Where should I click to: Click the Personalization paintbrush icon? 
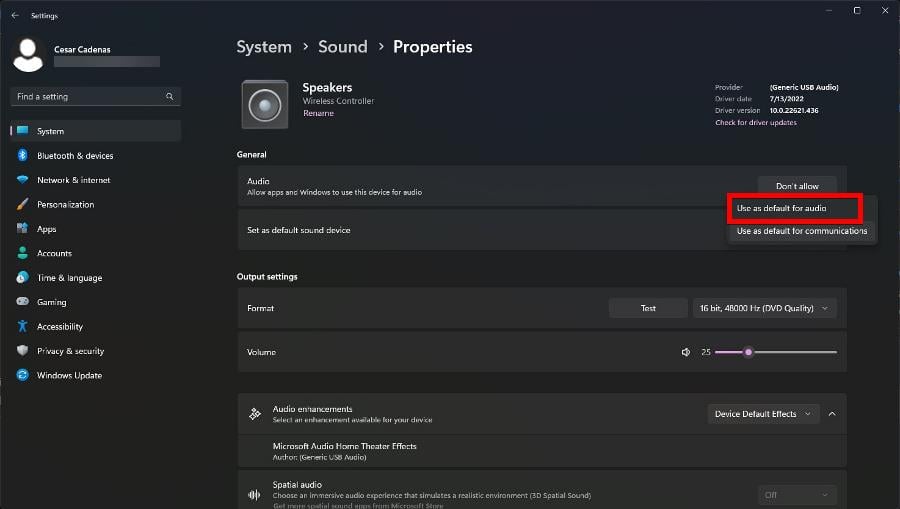click(x=22, y=204)
